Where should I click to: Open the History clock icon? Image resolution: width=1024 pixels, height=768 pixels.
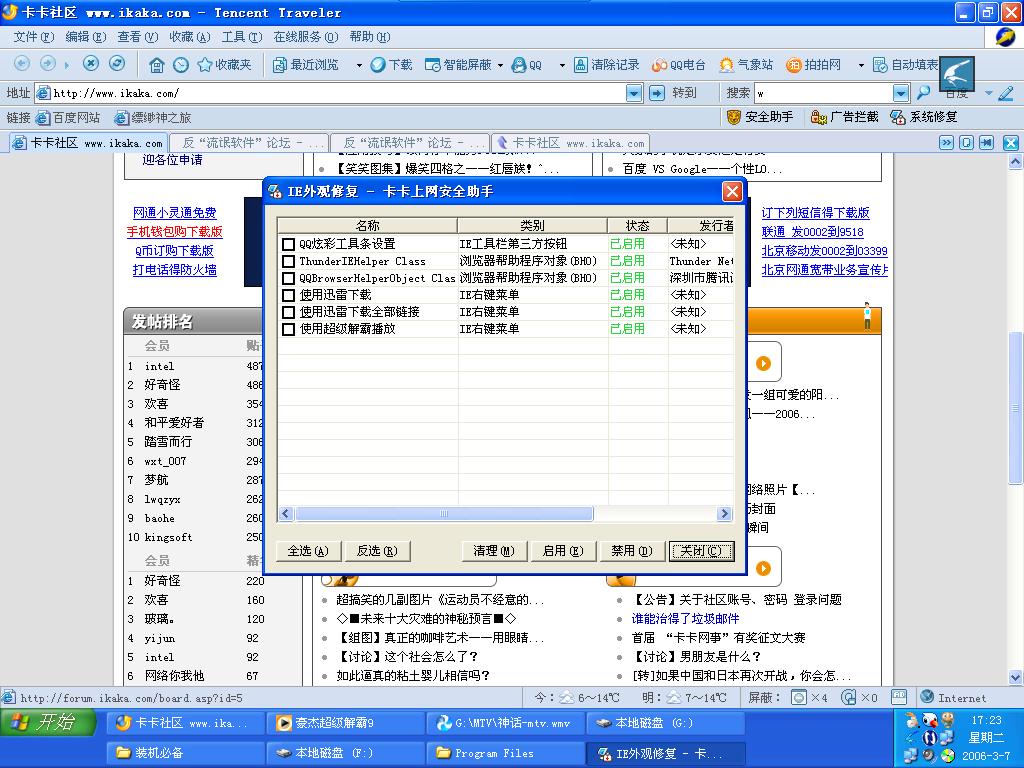click(181, 65)
